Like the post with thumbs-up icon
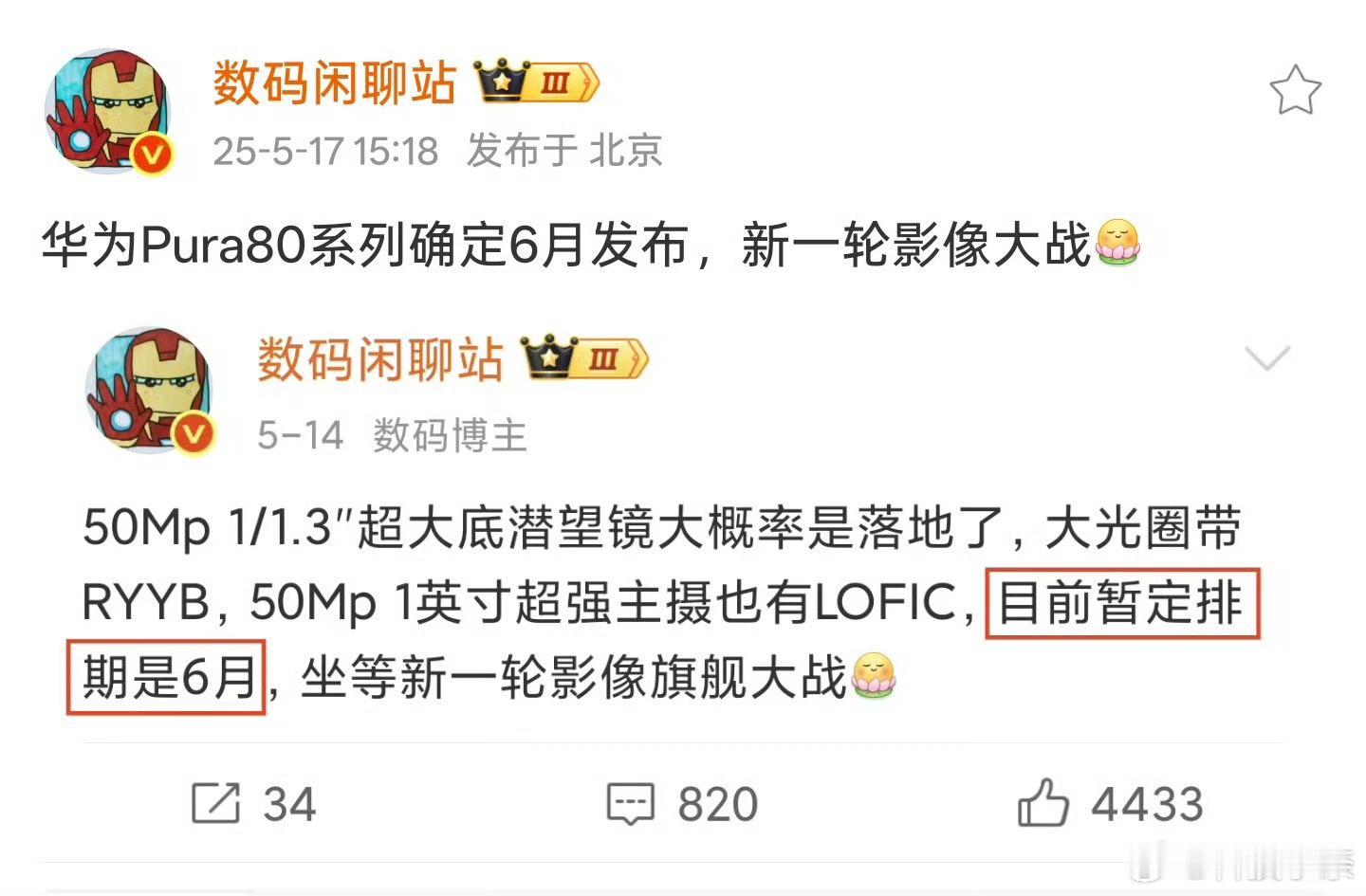Viewport: 1366px width, 896px height. click(x=1043, y=802)
